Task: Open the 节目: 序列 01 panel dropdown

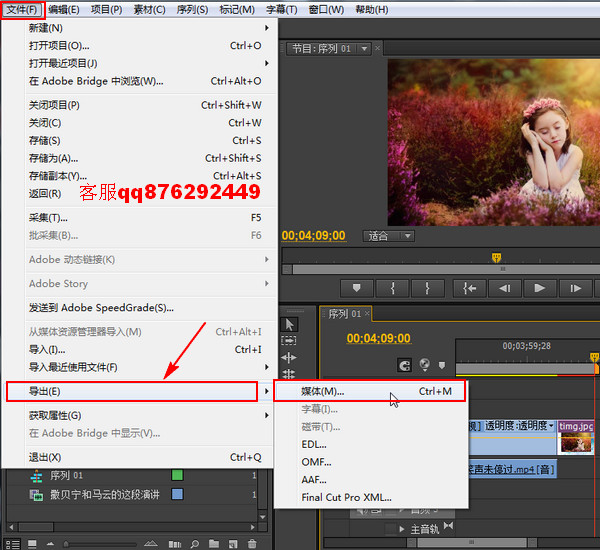Action: (365, 48)
